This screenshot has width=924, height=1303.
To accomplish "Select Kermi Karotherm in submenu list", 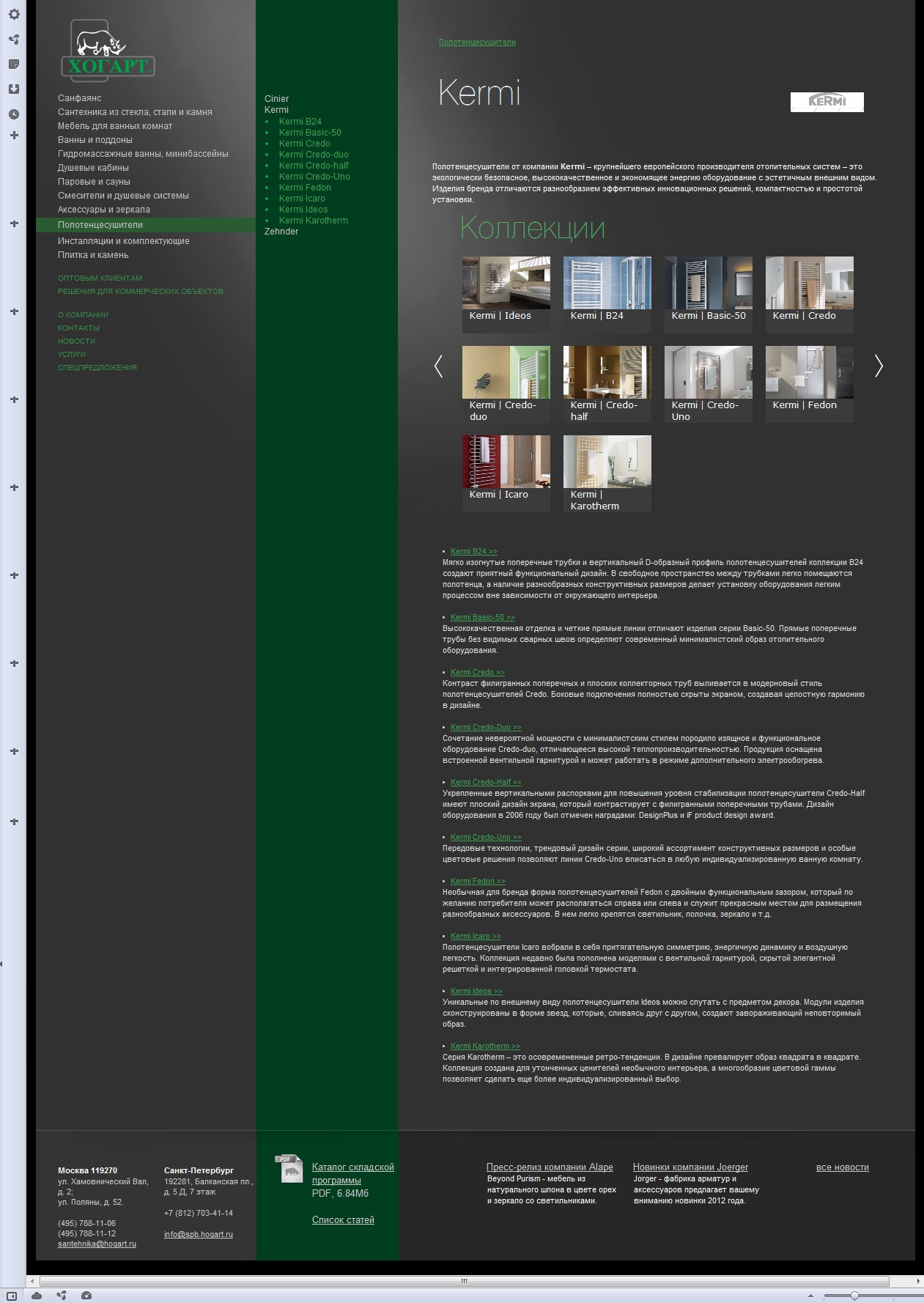I will [313, 221].
